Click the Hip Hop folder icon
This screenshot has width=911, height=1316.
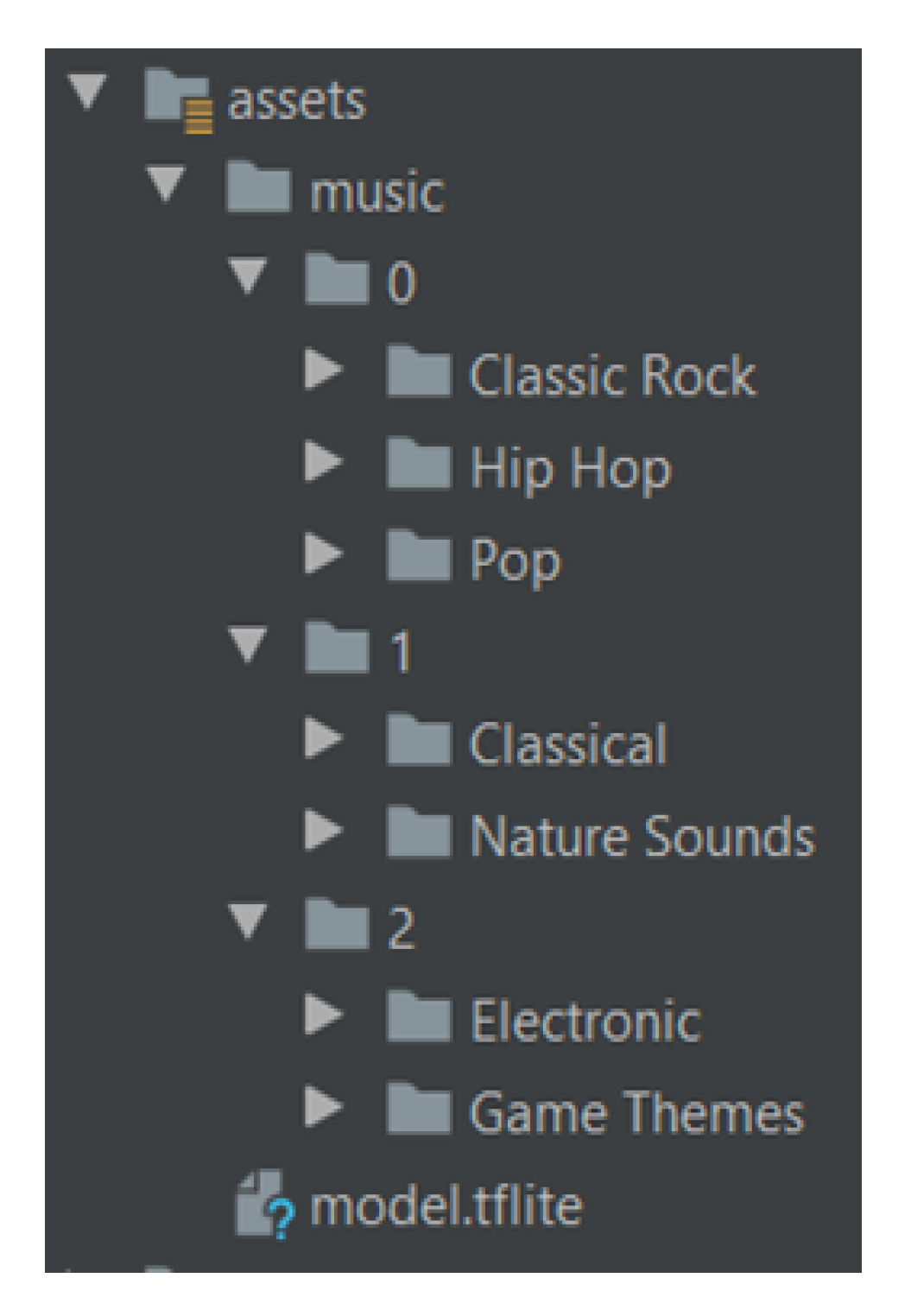coord(419,465)
